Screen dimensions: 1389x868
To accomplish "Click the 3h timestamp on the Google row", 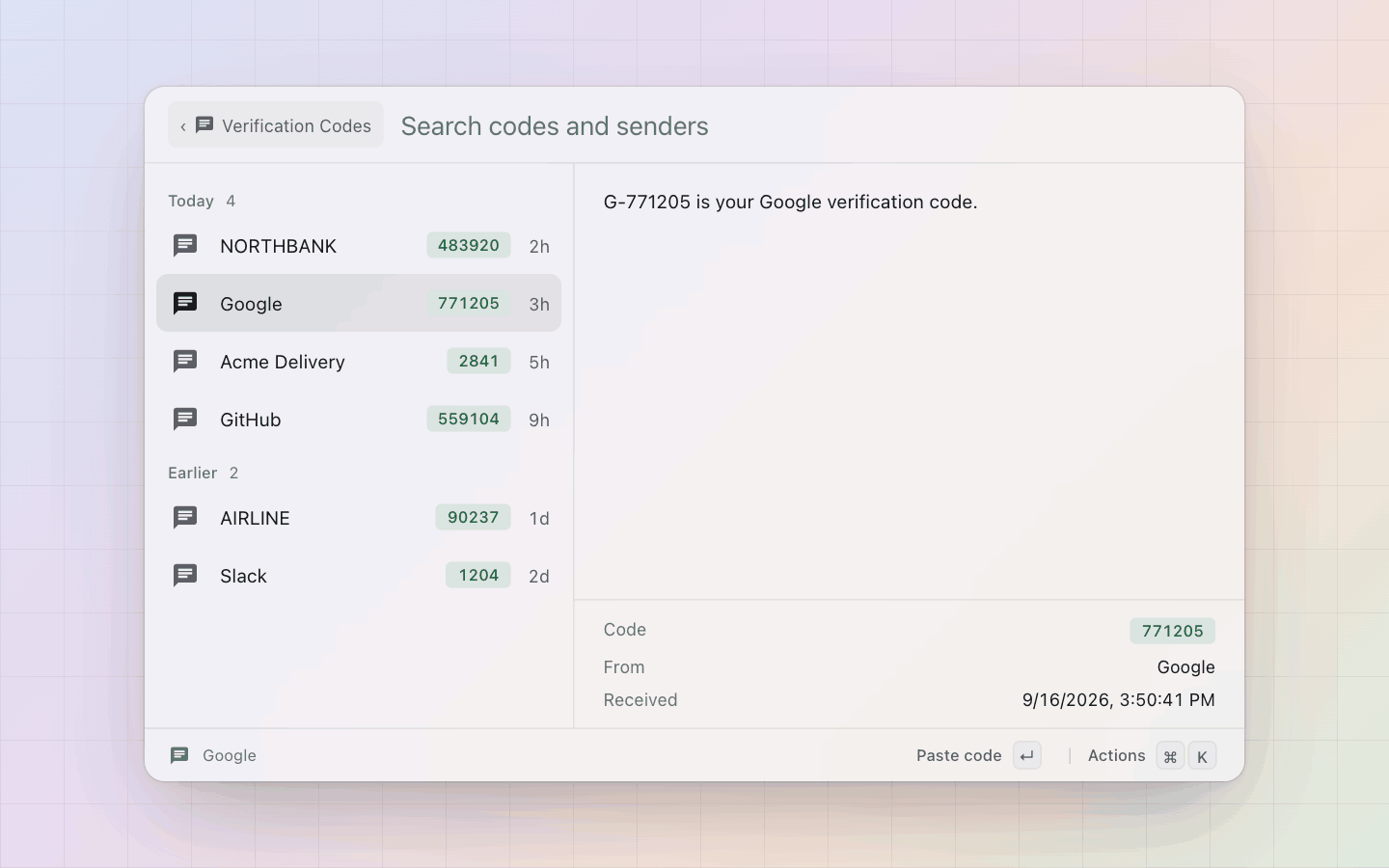I will pos(539,304).
